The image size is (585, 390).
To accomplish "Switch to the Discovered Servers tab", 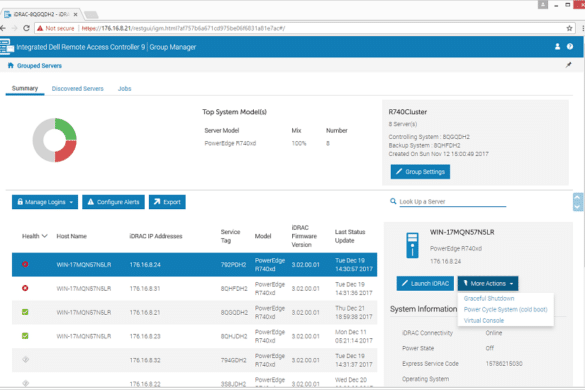I will coord(78,88).
